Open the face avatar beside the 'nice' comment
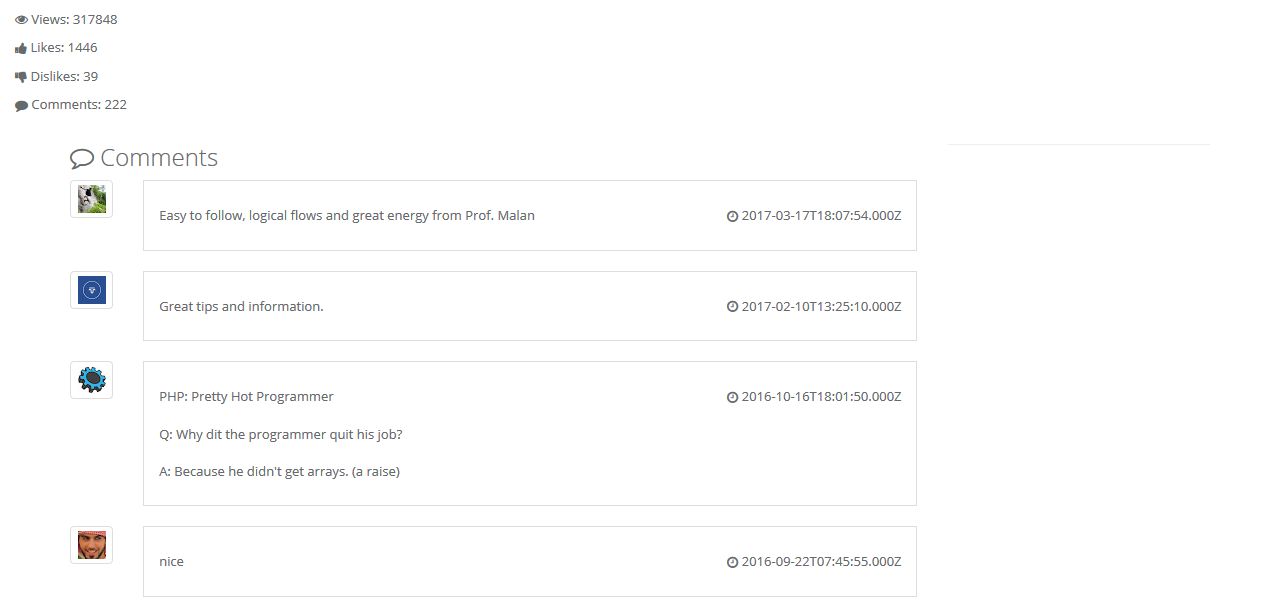The width and height of the screenshot is (1280, 600). (x=91, y=545)
